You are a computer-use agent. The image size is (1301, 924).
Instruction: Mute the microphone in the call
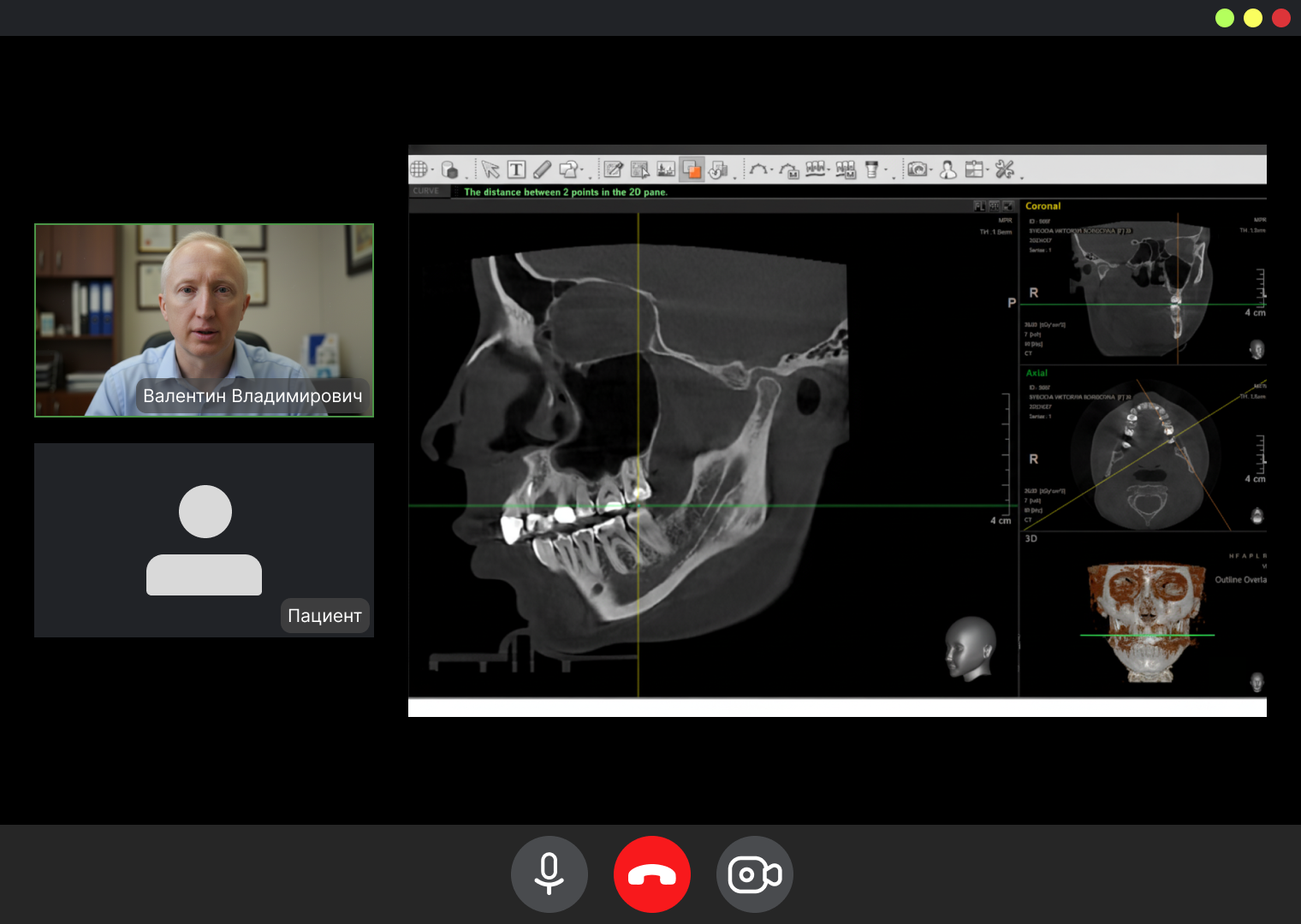coord(550,874)
